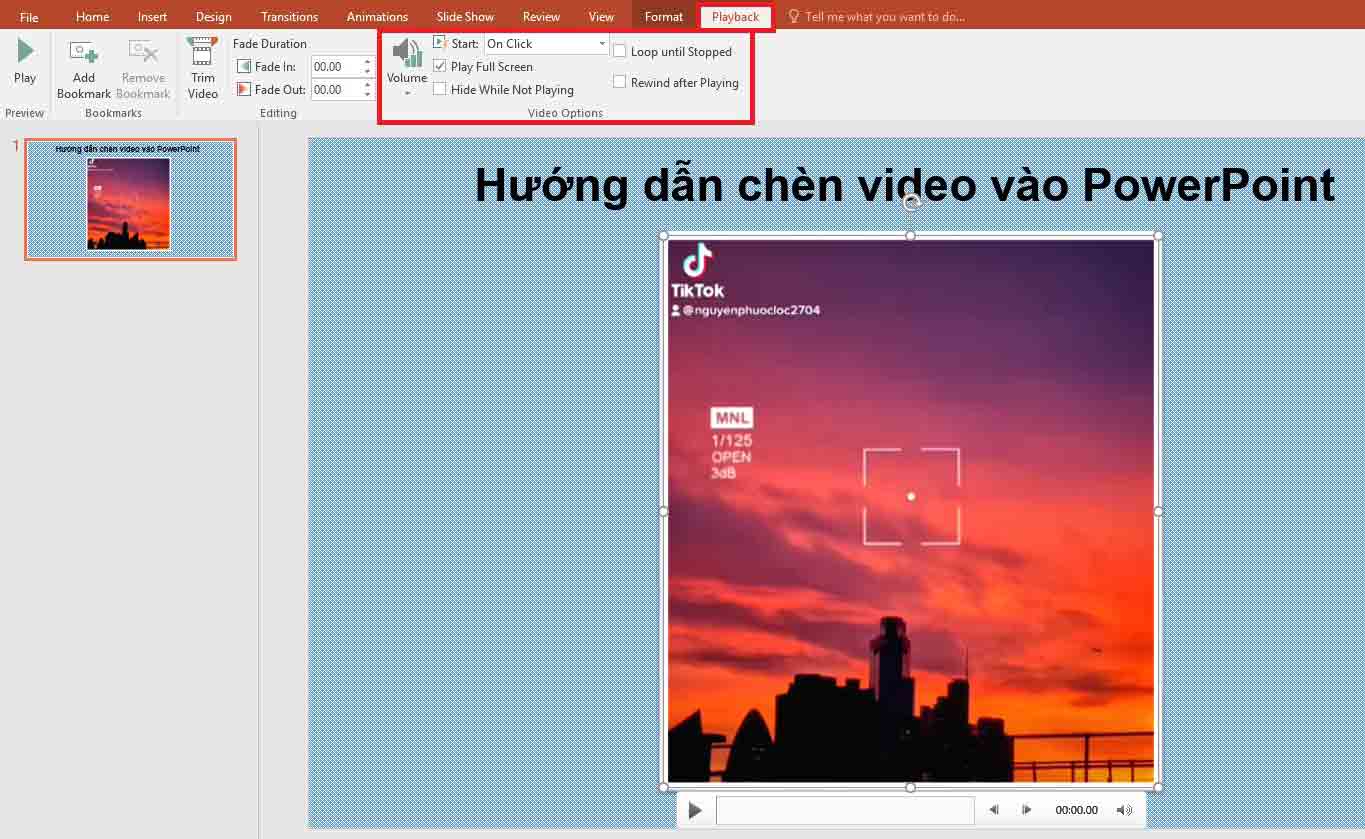Image resolution: width=1365 pixels, height=839 pixels.
Task: Open the Animations ribbon tab
Action: click(377, 16)
